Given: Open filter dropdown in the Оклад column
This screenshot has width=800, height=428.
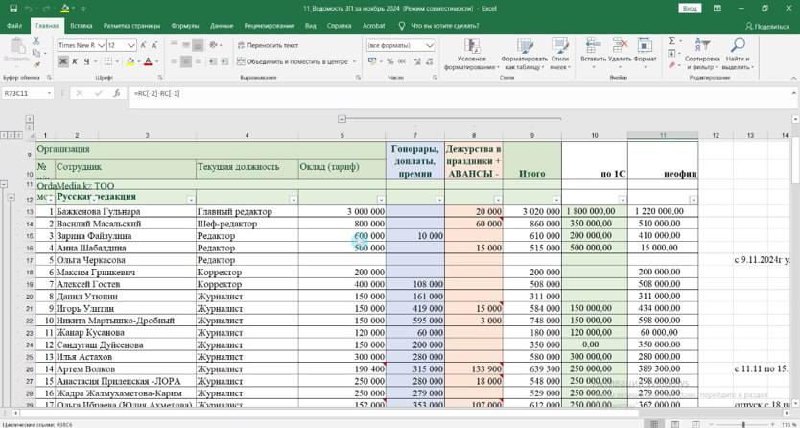Looking at the screenshot, I should pyautogui.click(x=379, y=199).
